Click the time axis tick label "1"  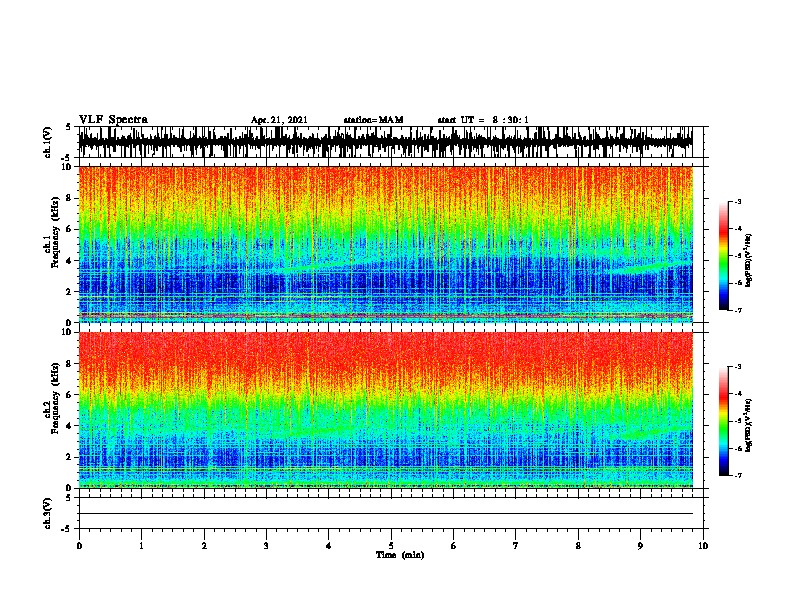(141, 546)
